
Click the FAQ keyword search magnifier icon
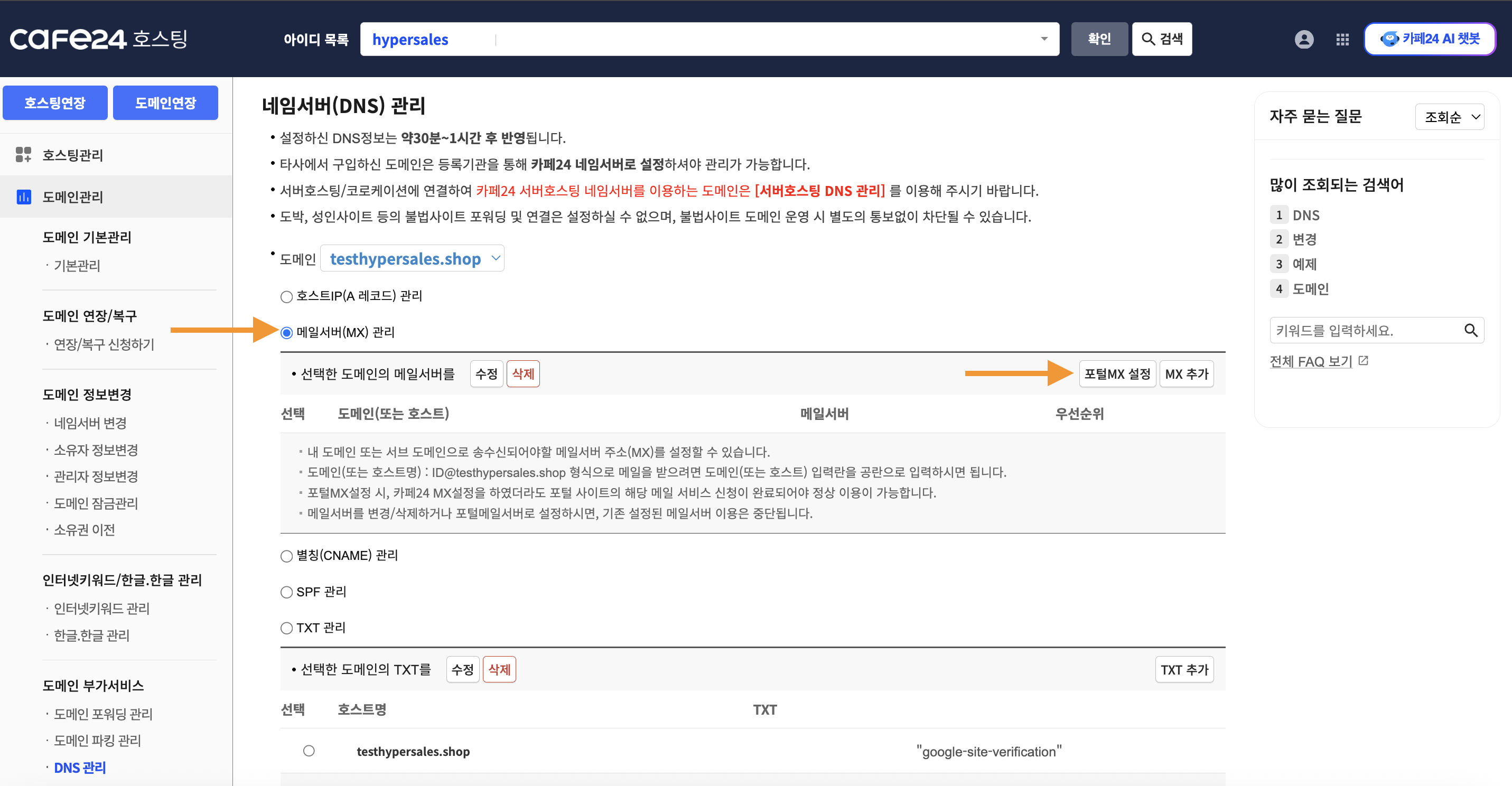(1470, 331)
